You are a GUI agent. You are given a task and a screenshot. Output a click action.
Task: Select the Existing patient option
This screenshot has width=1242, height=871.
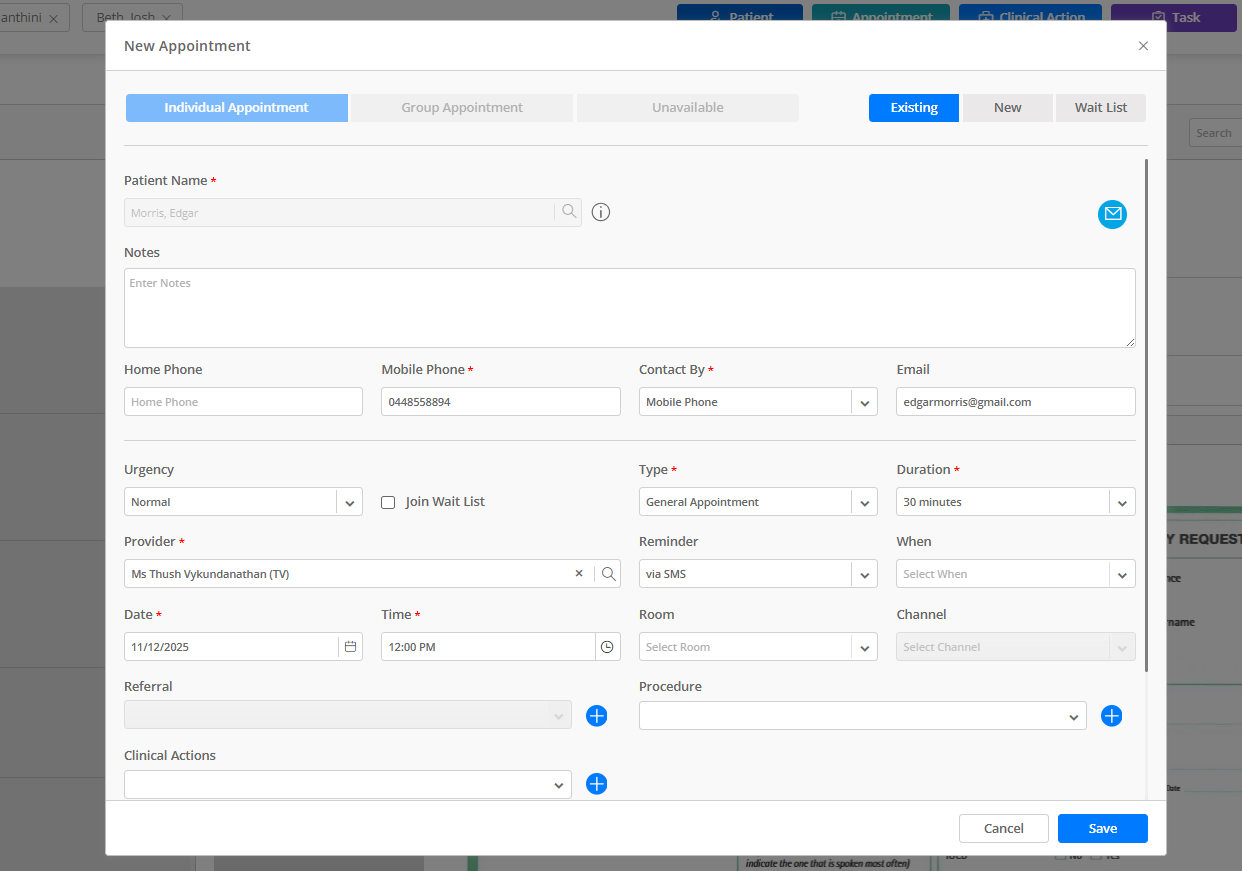click(x=914, y=108)
